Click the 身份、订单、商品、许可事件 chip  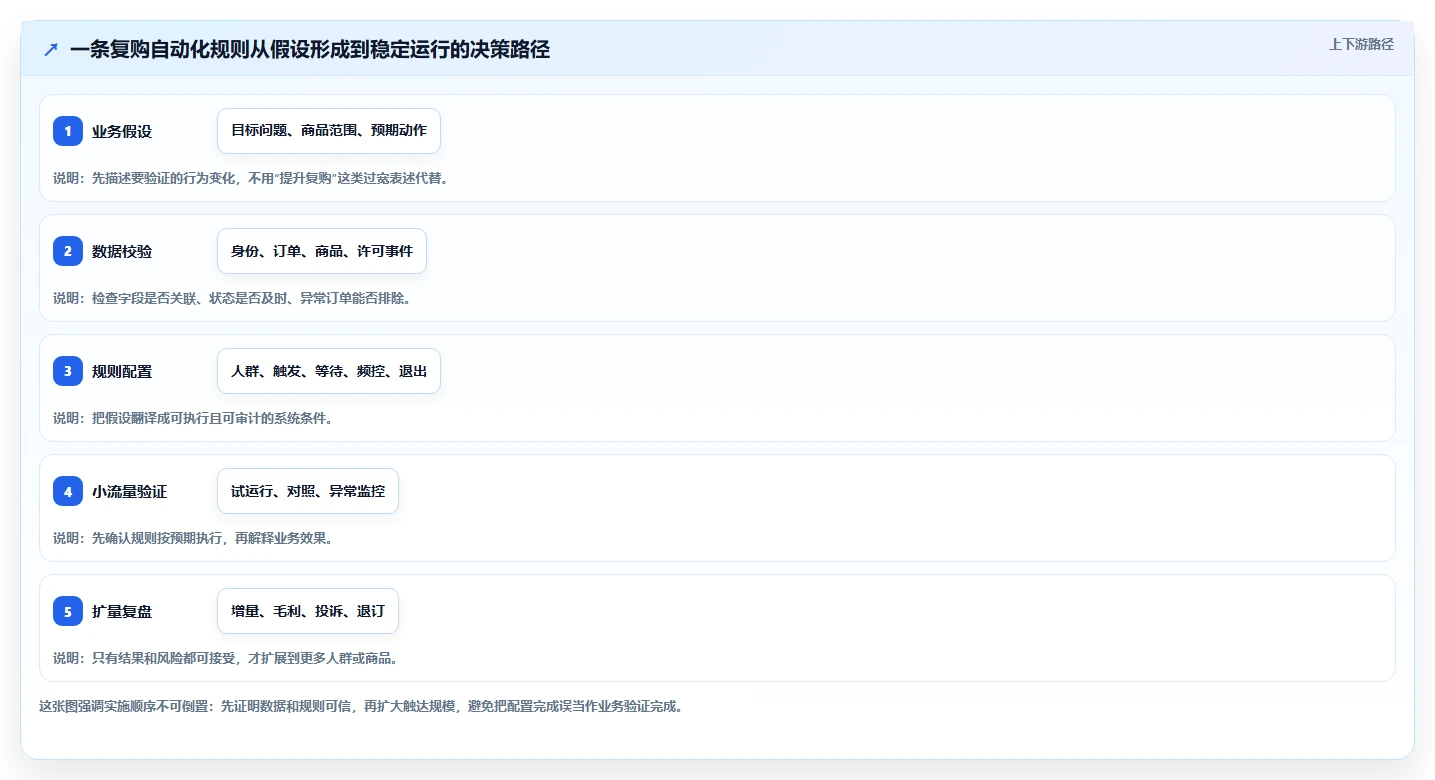(322, 251)
